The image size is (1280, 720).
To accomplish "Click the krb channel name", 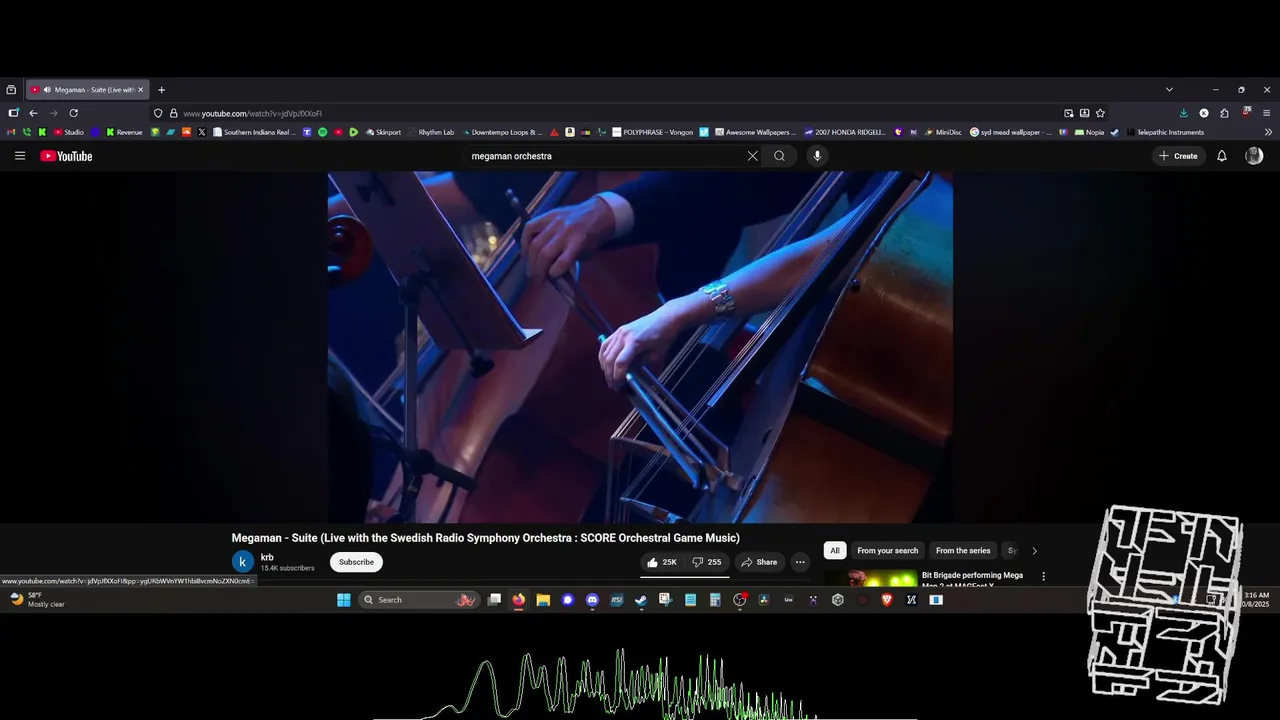I will click(x=267, y=557).
